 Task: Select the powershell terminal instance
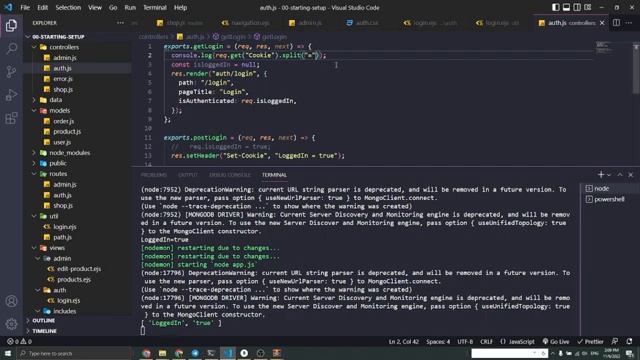coord(609,199)
